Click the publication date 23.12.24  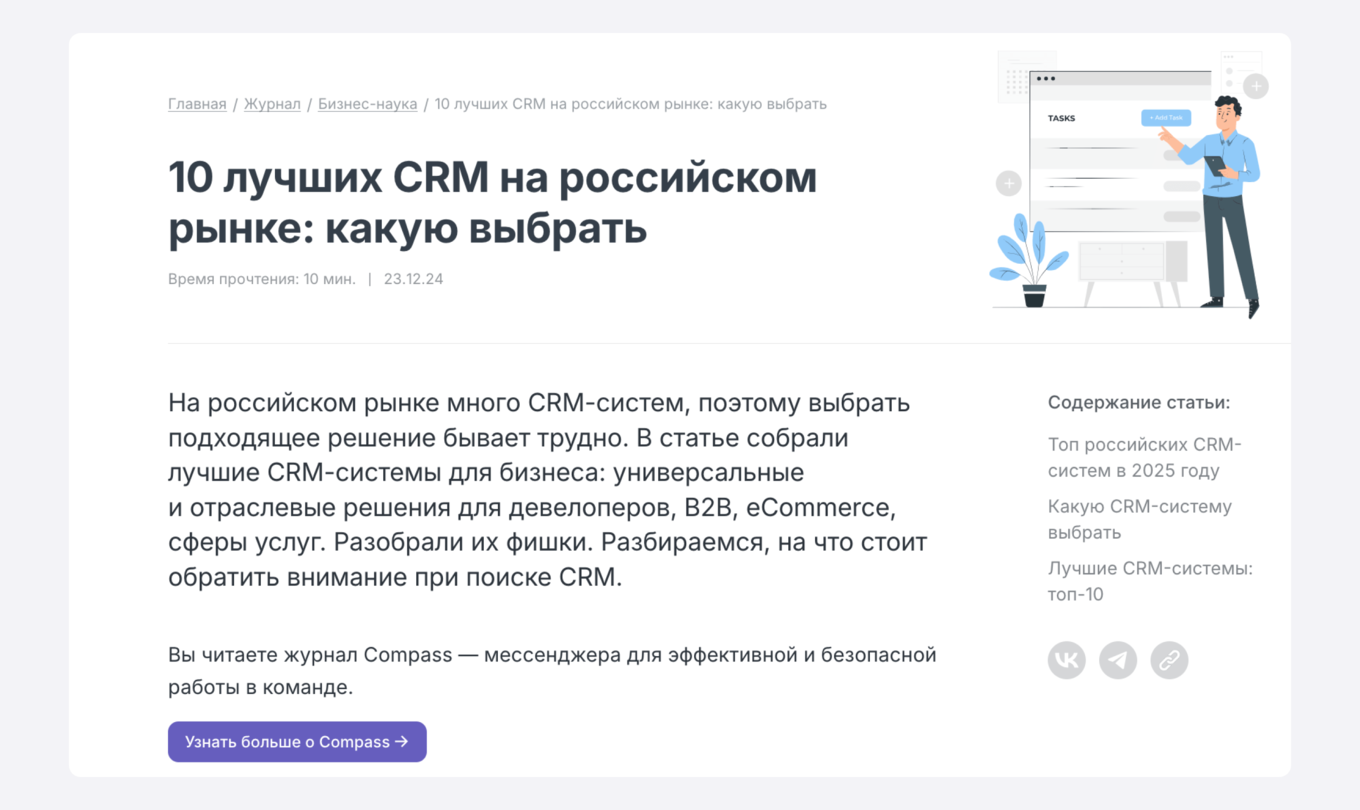413,279
